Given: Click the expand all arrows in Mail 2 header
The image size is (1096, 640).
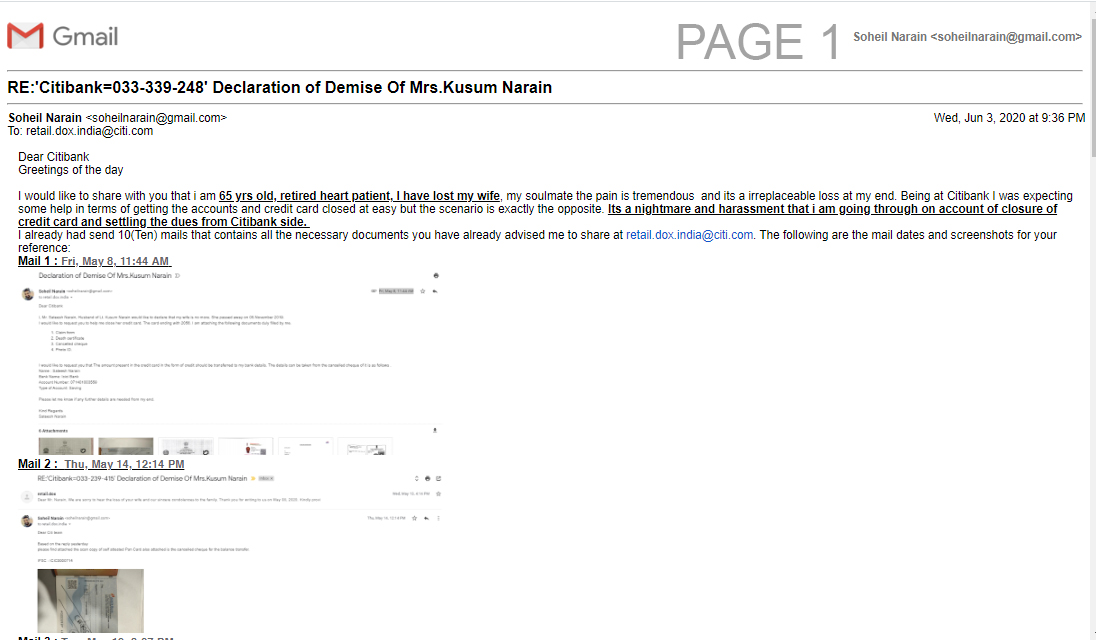Looking at the screenshot, I should (415, 479).
